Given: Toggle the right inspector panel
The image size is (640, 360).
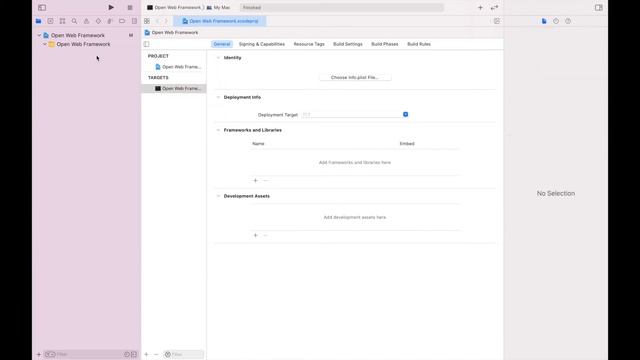Looking at the screenshot, I should 599,7.
